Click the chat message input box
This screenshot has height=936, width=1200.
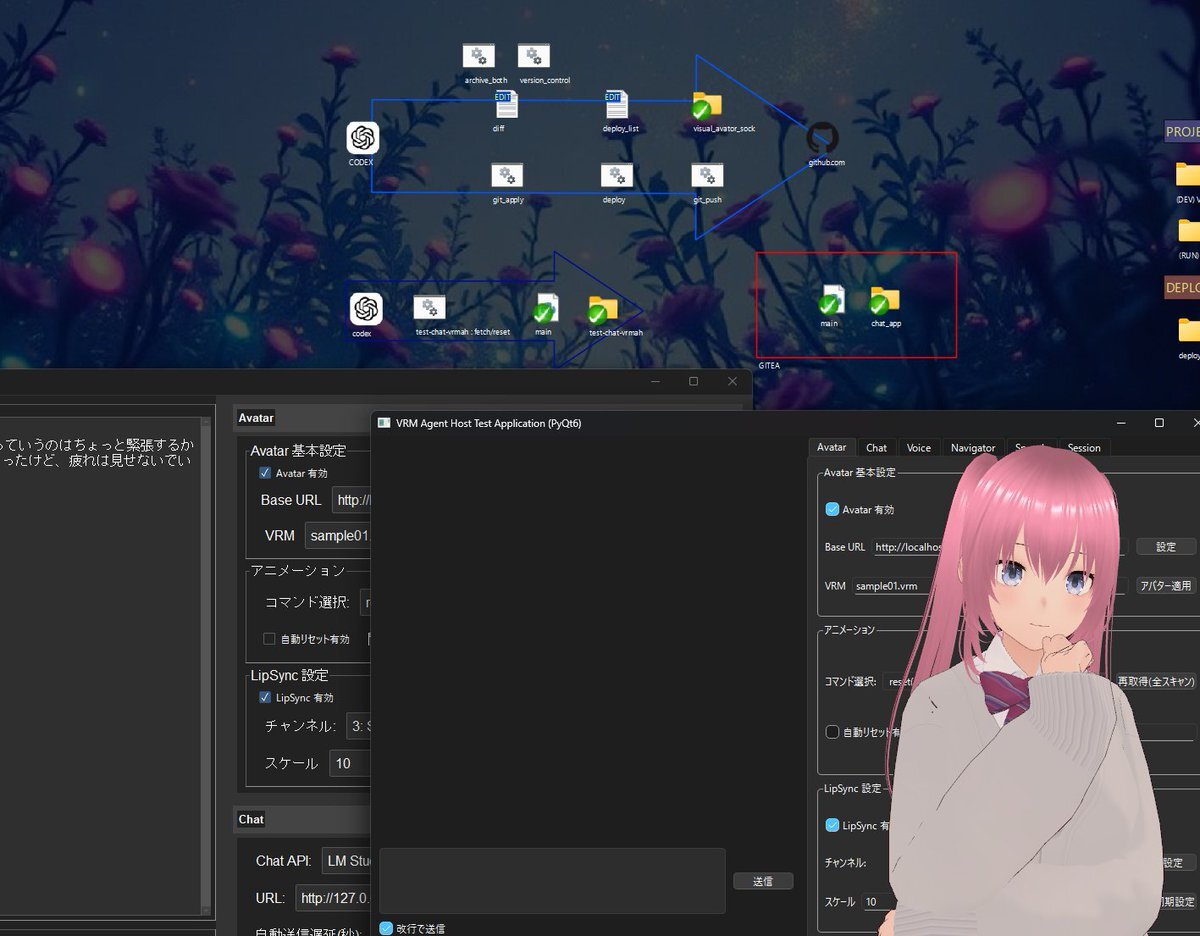click(552, 880)
